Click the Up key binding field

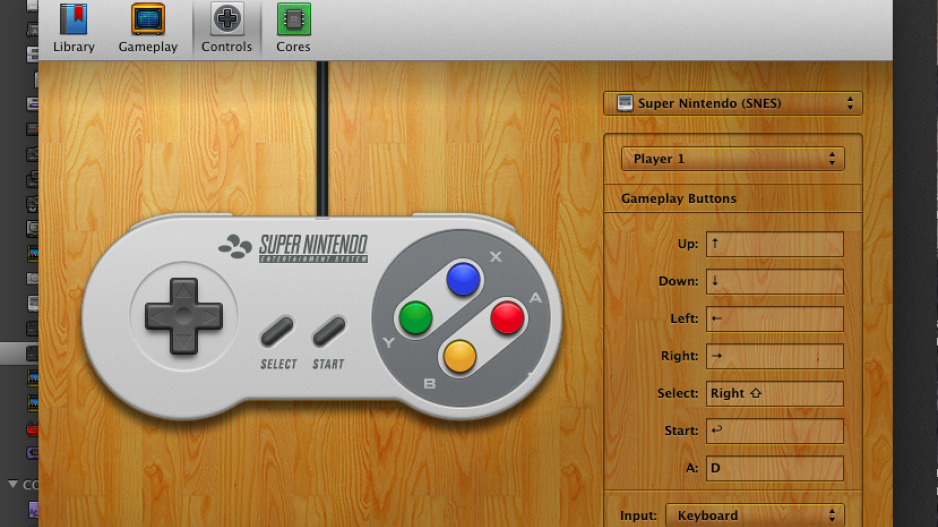click(775, 244)
